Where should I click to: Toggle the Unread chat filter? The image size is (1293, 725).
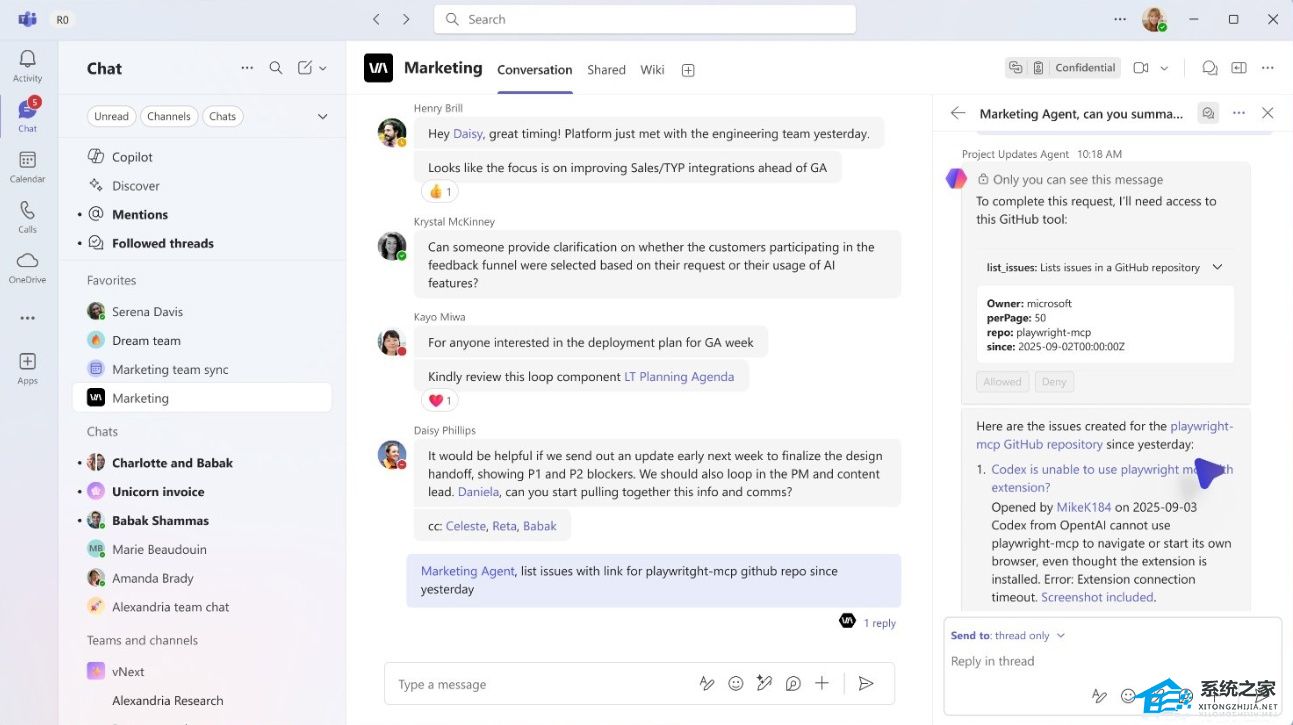click(111, 116)
